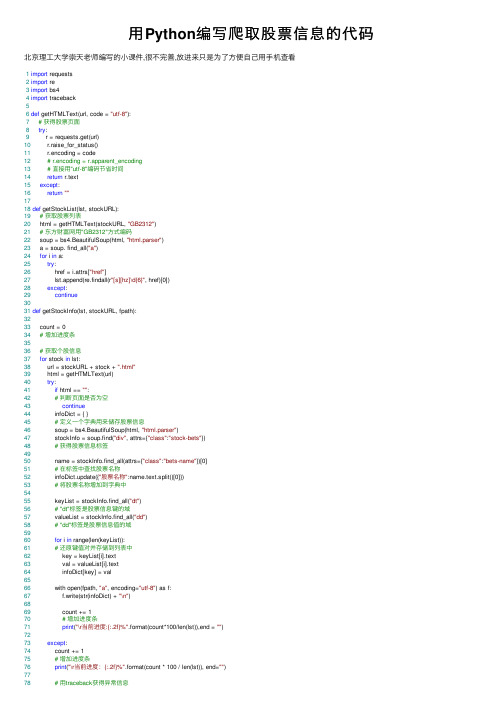Click the comment containing "utf-8" on line 13
Viewport: 504px width, 713px height.
(85, 169)
